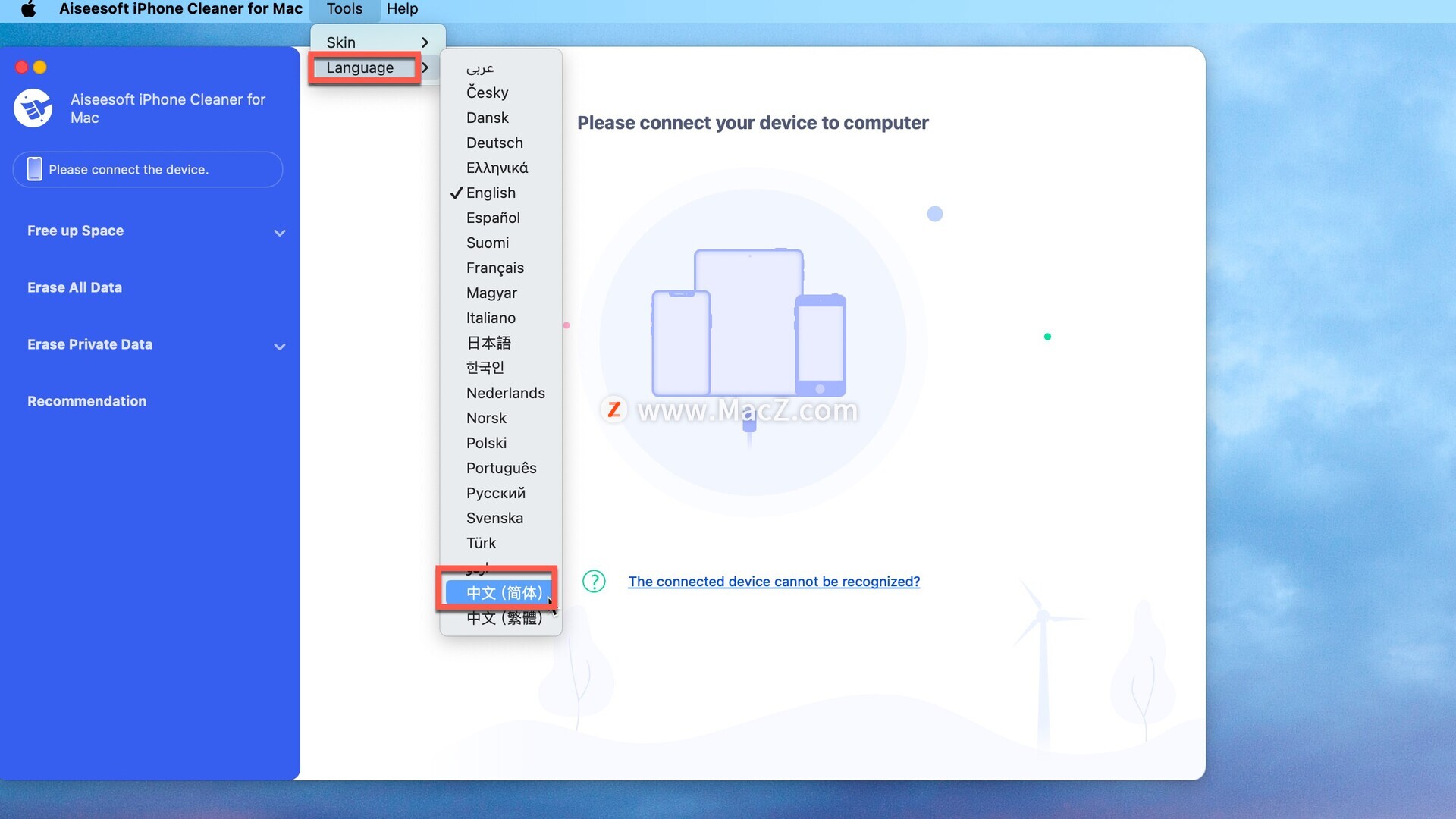Viewport: 1456px width, 819px height.
Task: Open the Skin submenu
Action: click(378, 42)
